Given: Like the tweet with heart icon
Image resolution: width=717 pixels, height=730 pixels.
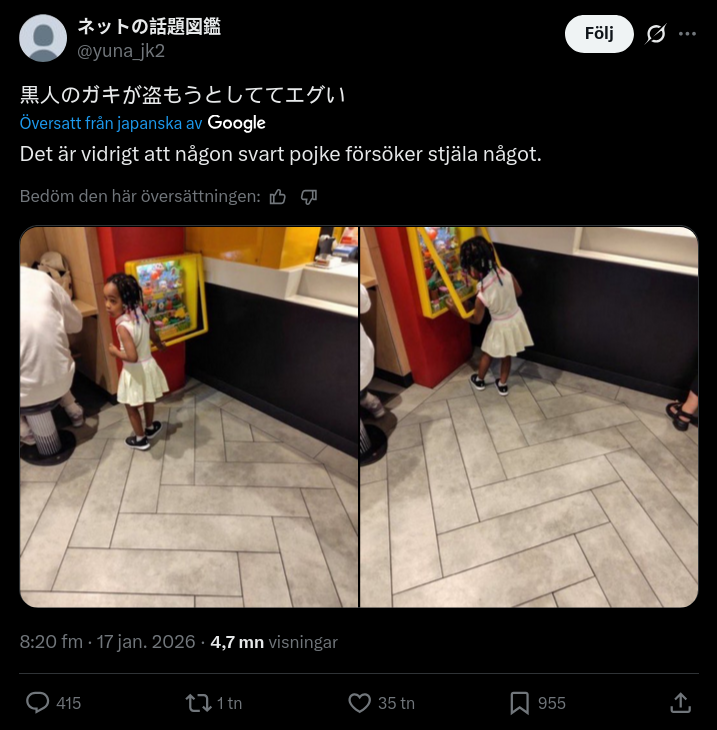Looking at the screenshot, I should point(359,703).
